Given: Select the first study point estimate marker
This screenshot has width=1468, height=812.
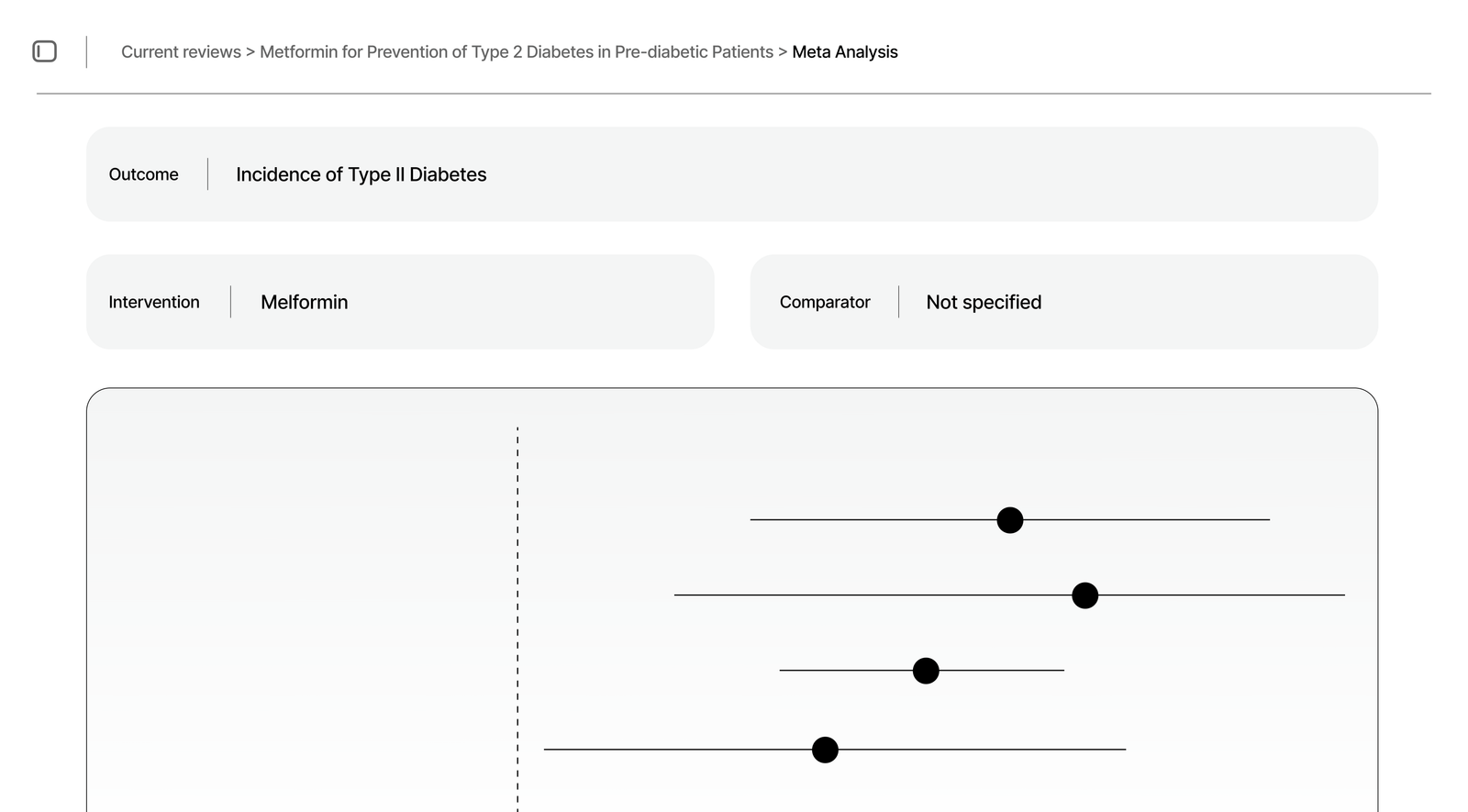Looking at the screenshot, I should (1009, 519).
